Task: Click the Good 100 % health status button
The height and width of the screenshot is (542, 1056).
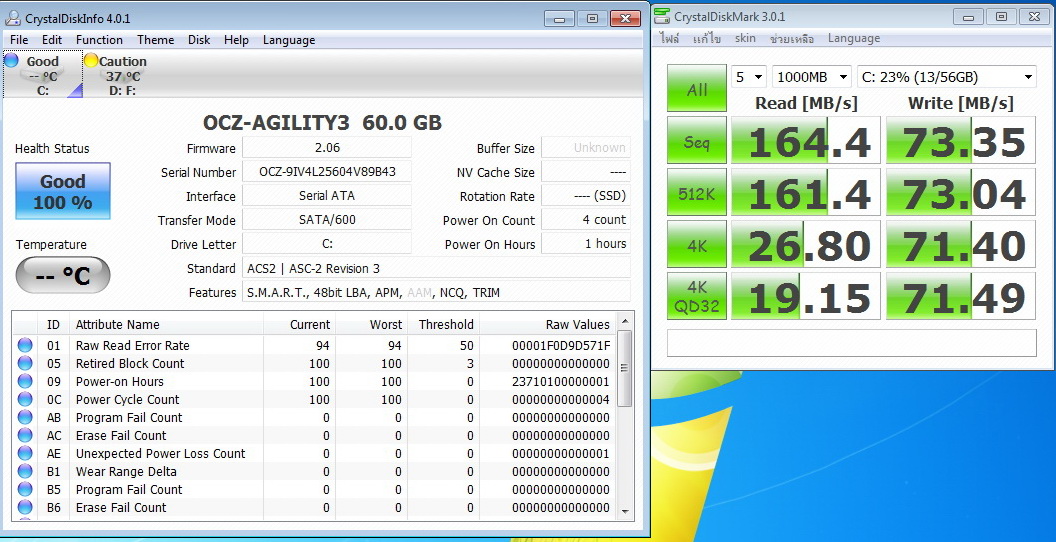Action: (x=63, y=191)
